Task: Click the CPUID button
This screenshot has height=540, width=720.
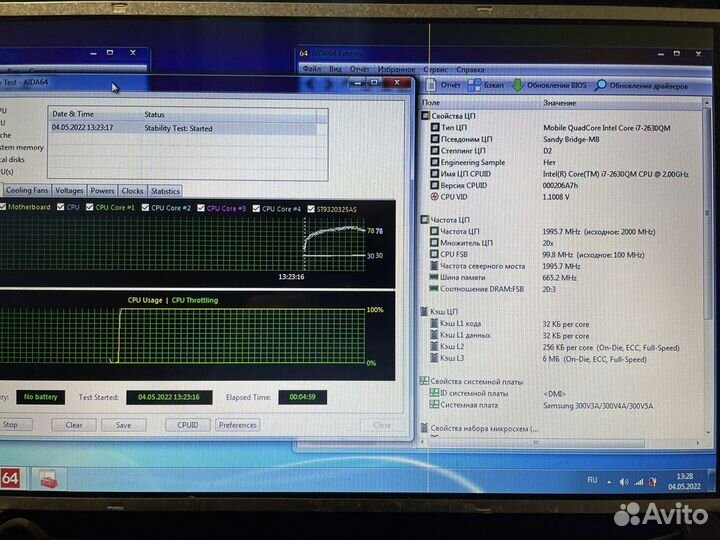Action: coord(188,425)
